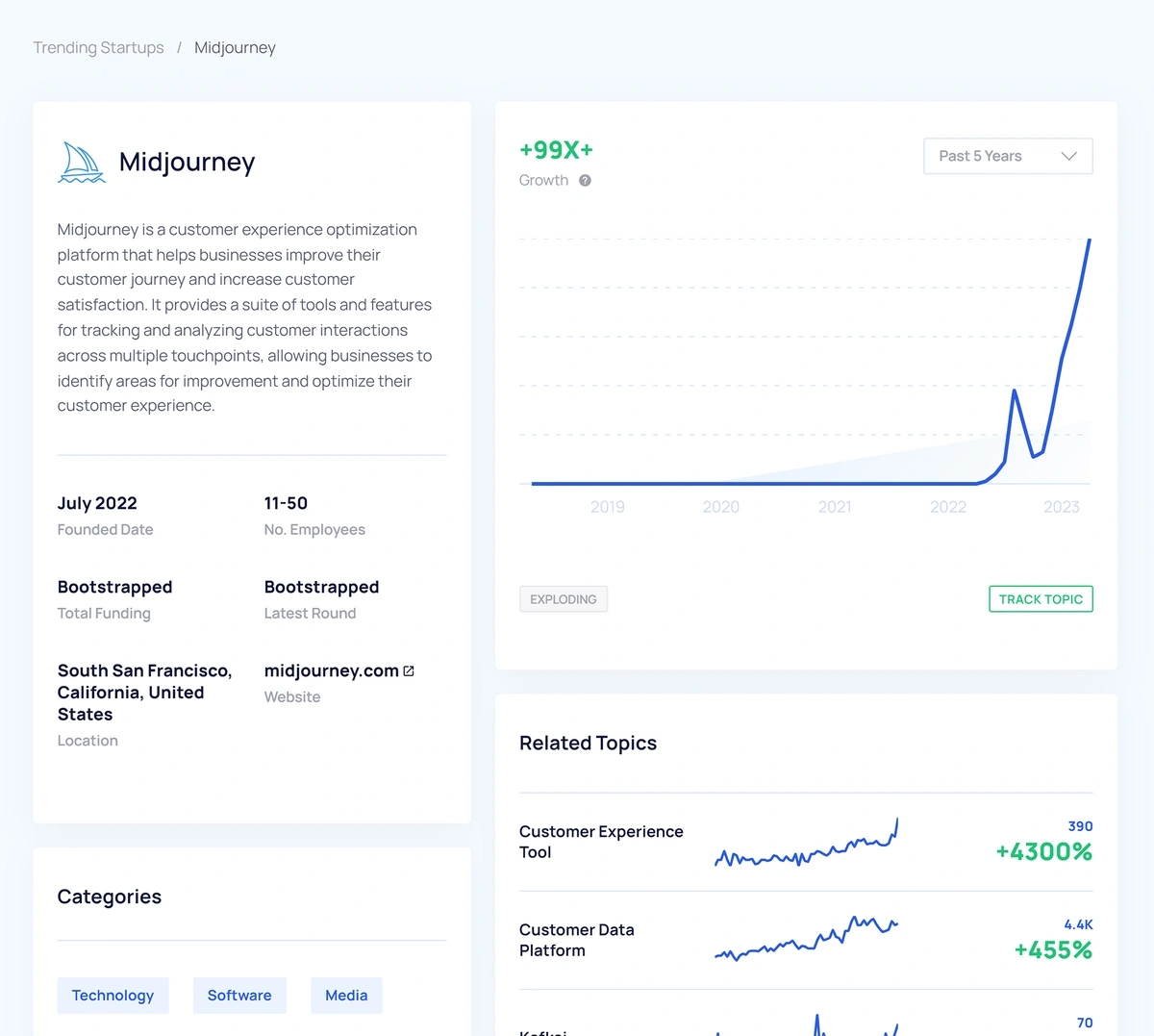
Task: Click the Kafkai topic at the bottom
Action: (x=542, y=1032)
